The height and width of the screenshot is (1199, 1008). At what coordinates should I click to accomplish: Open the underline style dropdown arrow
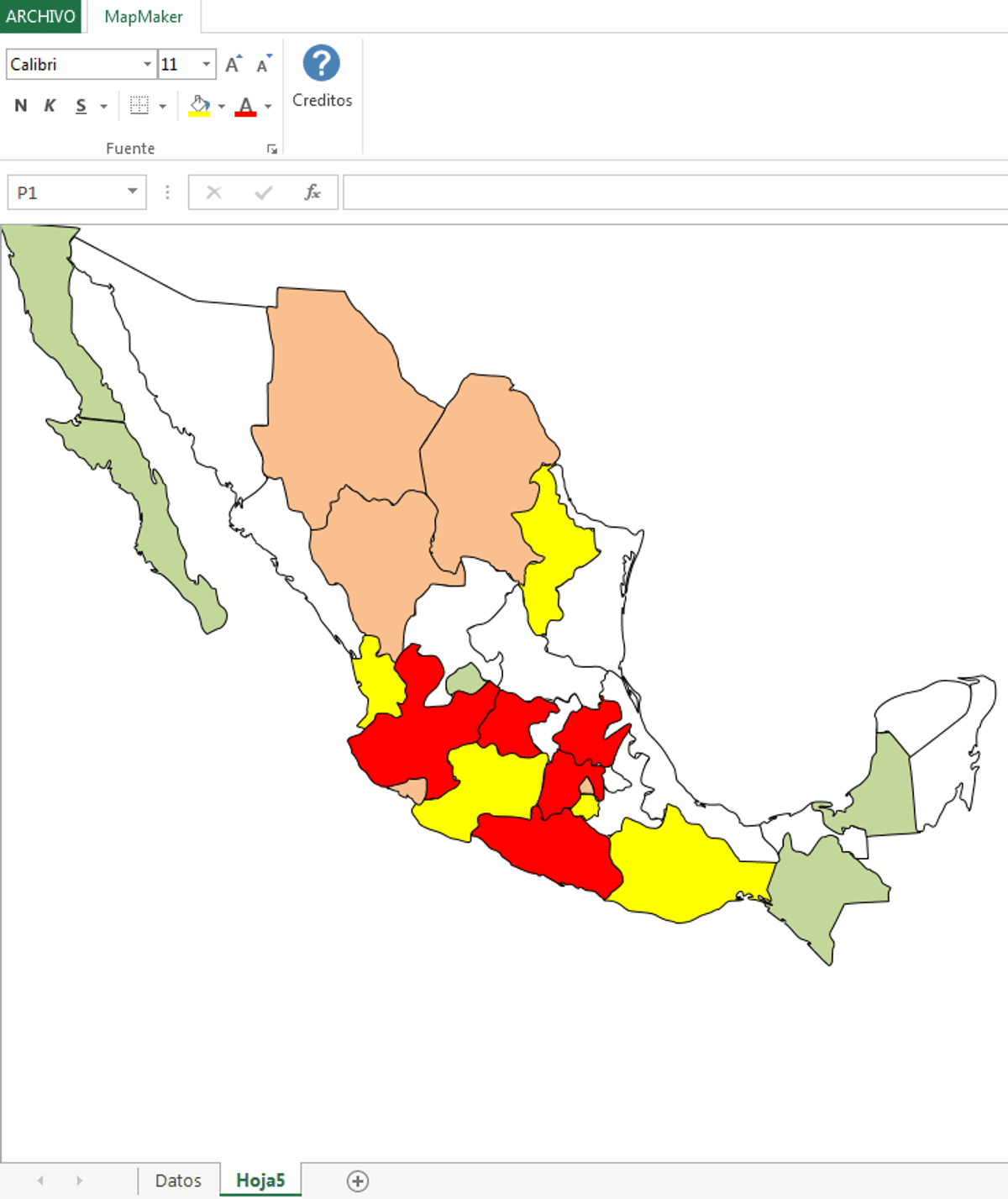tap(104, 107)
